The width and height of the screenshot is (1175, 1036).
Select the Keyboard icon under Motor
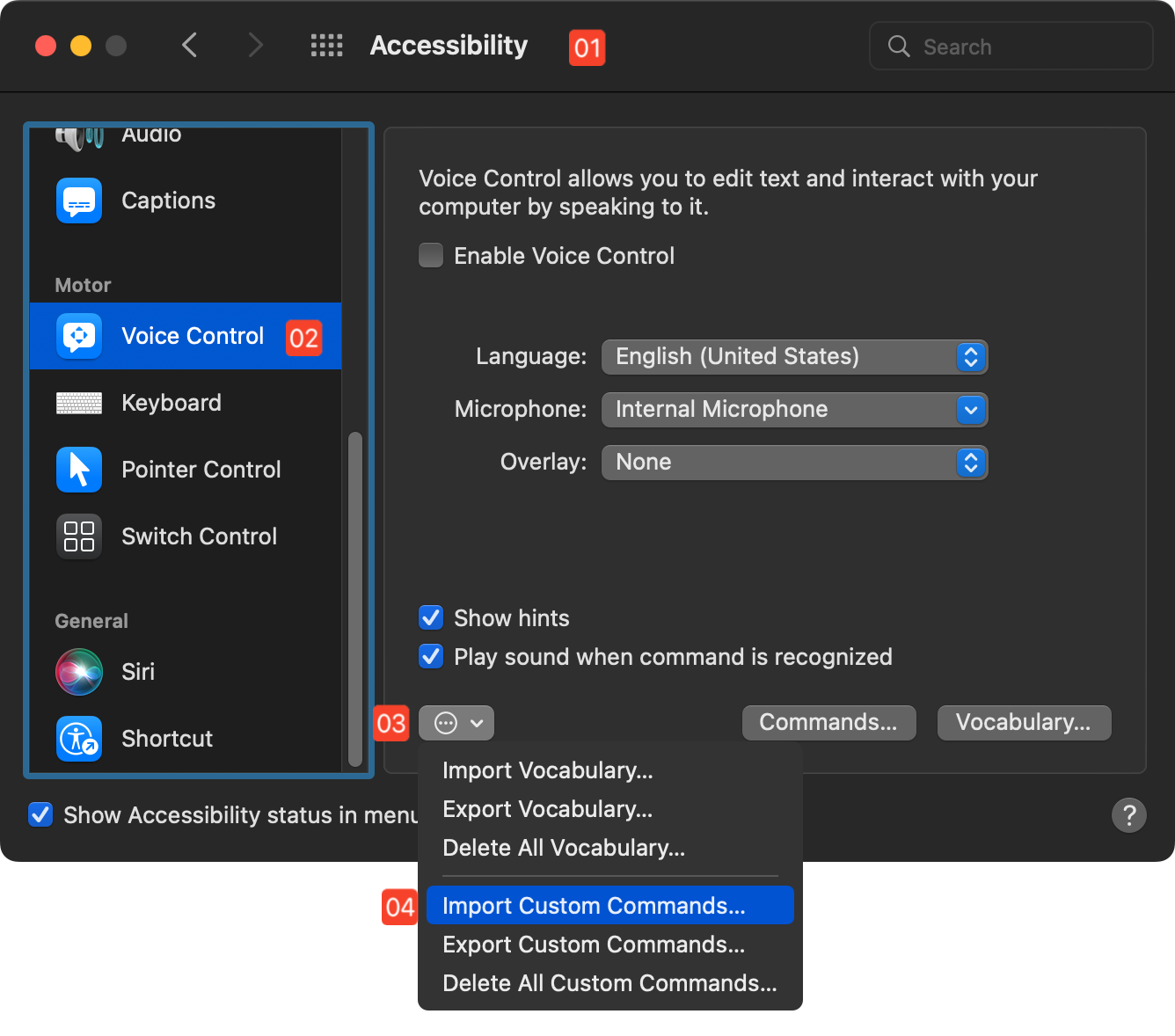pyautogui.click(x=78, y=403)
